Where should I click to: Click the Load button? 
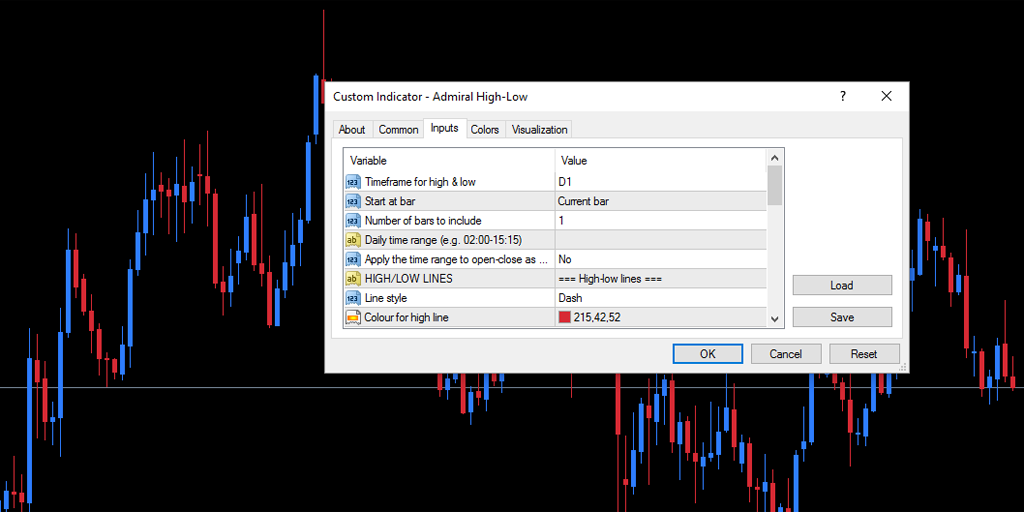coord(842,285)
